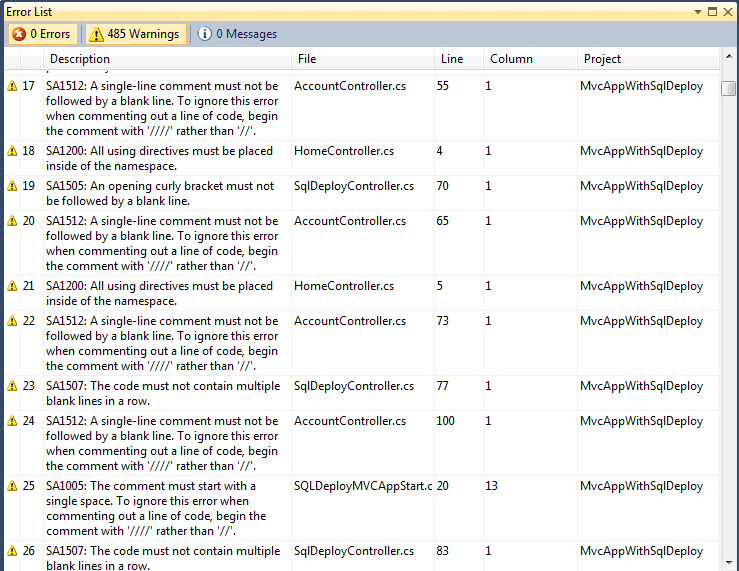The image size is (739, 571).
Task: Toggle the 0 Errors filter
Action: coord(41,34)
